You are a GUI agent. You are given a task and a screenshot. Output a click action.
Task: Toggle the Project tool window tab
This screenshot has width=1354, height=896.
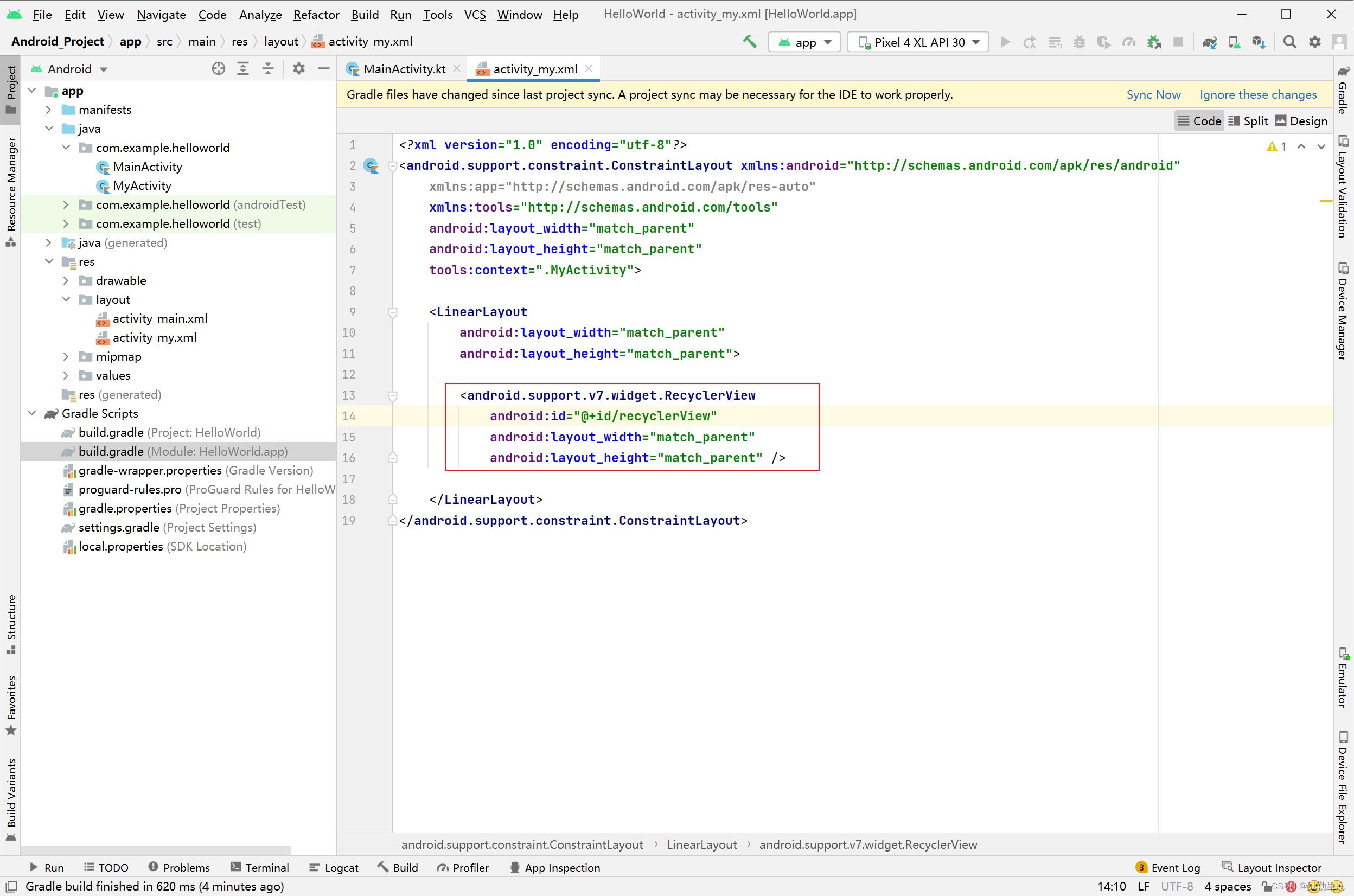11,88
